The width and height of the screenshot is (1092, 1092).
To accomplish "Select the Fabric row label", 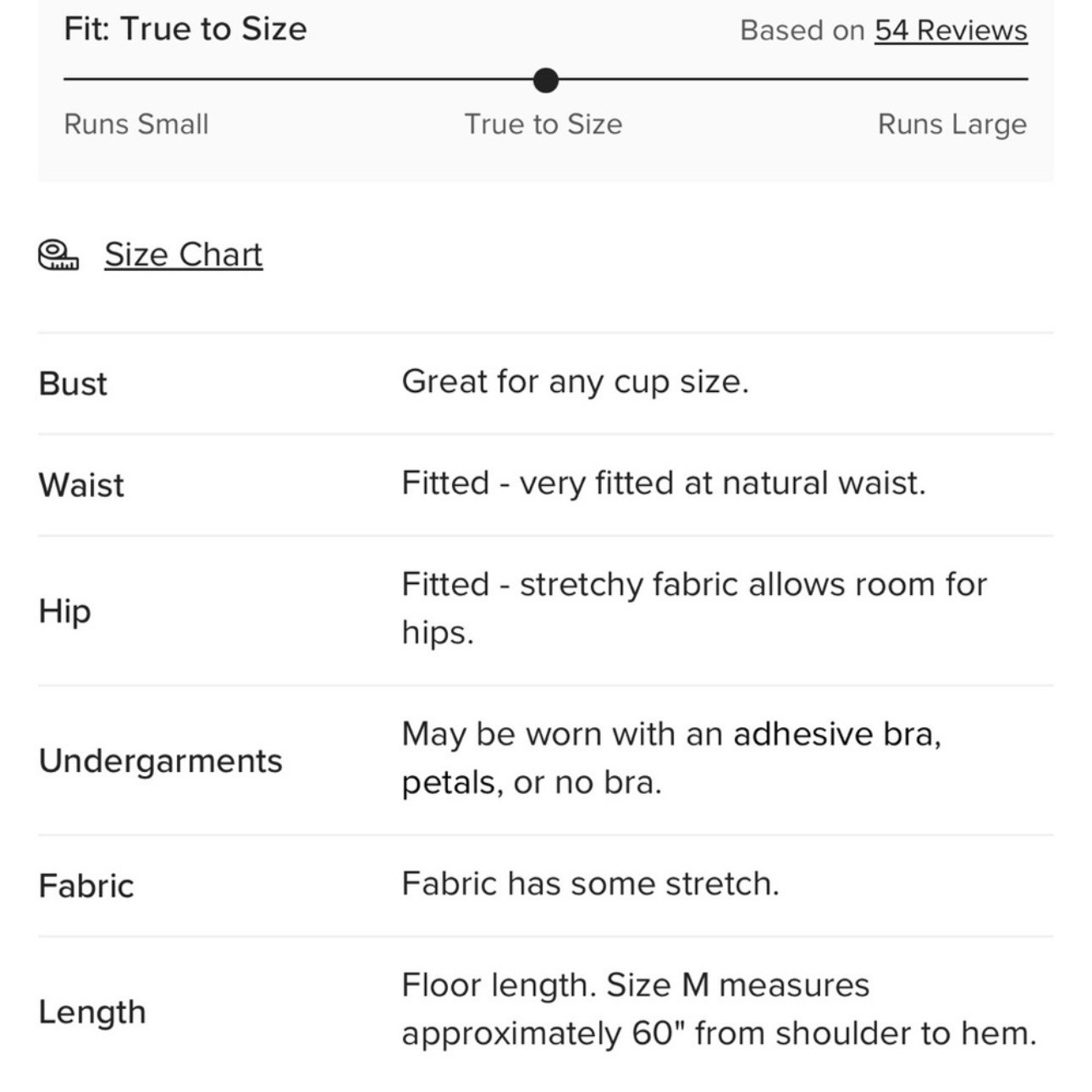I will pos(86,886).
